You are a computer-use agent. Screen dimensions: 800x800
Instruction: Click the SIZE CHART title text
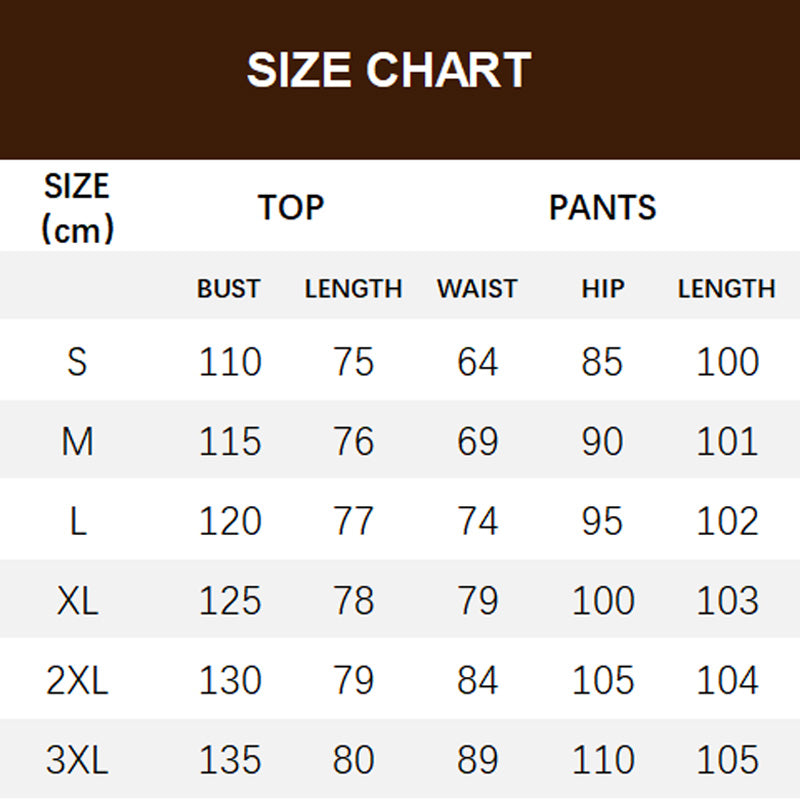pyautogui.click(x=388, y=71)
